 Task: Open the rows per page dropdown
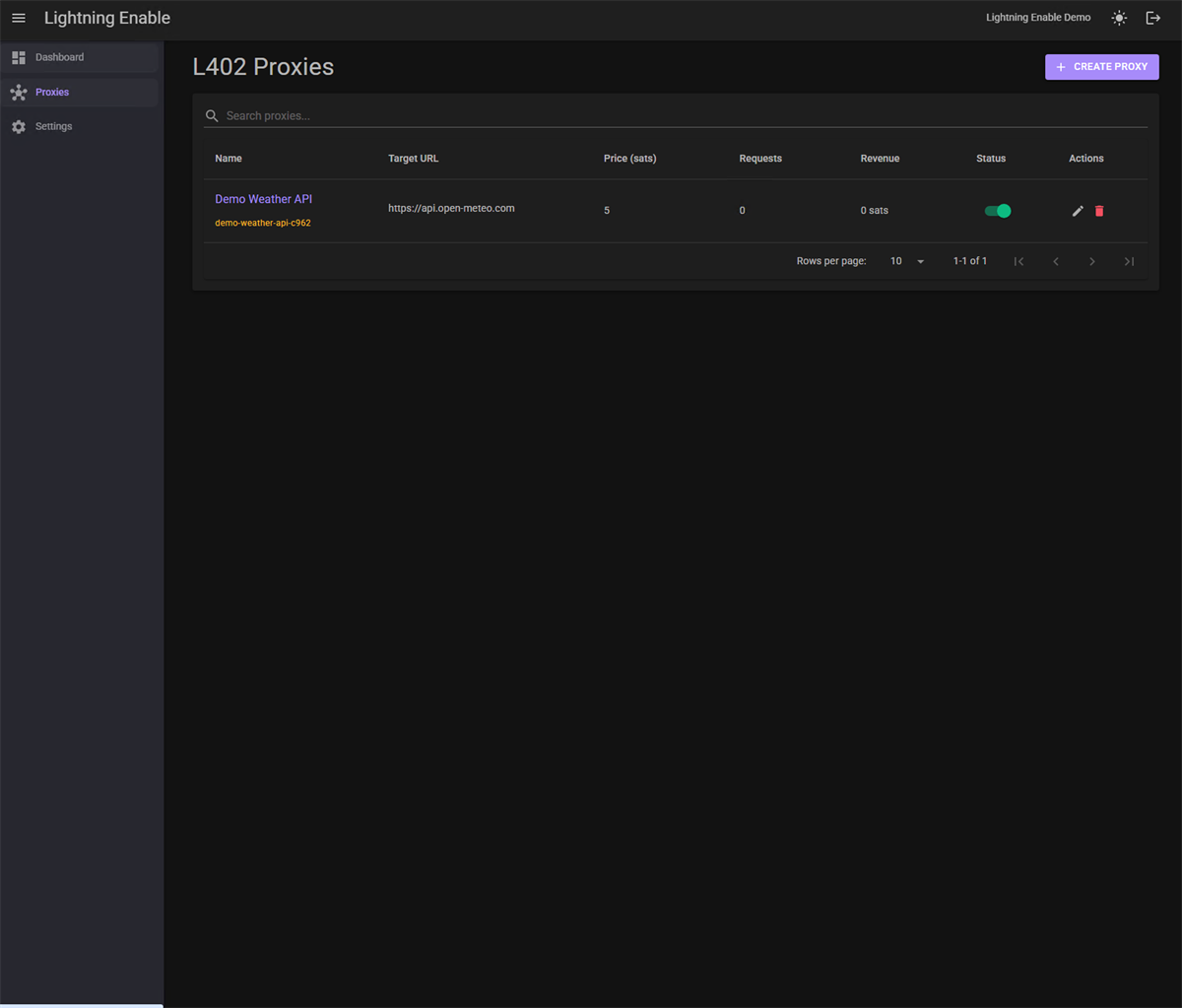click(x=907, y=261)
